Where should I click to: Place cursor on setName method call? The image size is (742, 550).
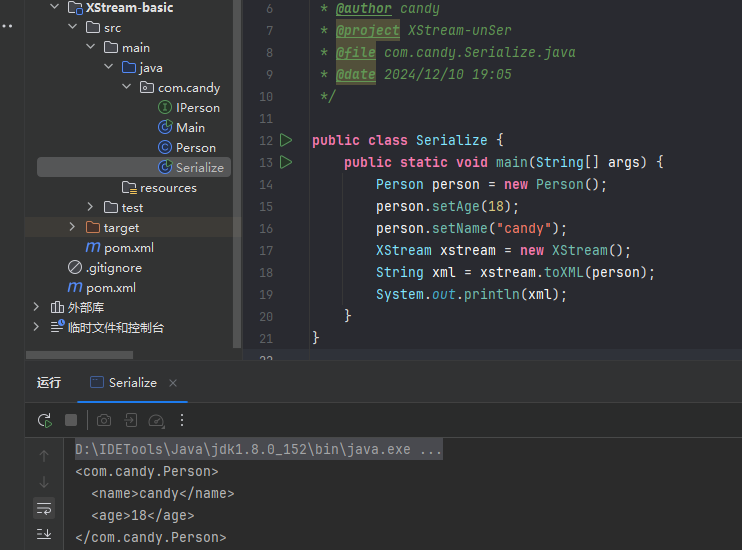(x=459, y=229)
